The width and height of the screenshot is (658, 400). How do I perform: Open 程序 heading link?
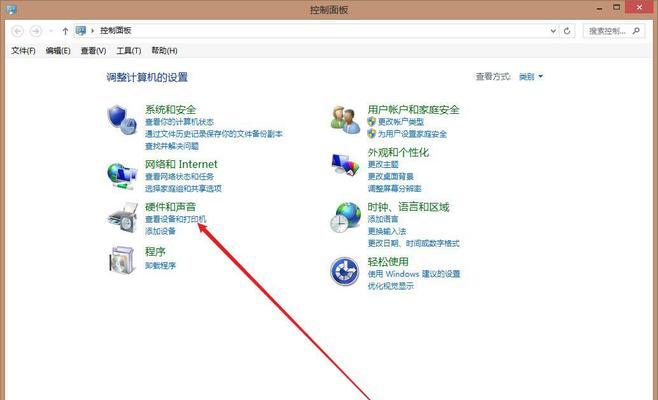(x=155, y=251)
